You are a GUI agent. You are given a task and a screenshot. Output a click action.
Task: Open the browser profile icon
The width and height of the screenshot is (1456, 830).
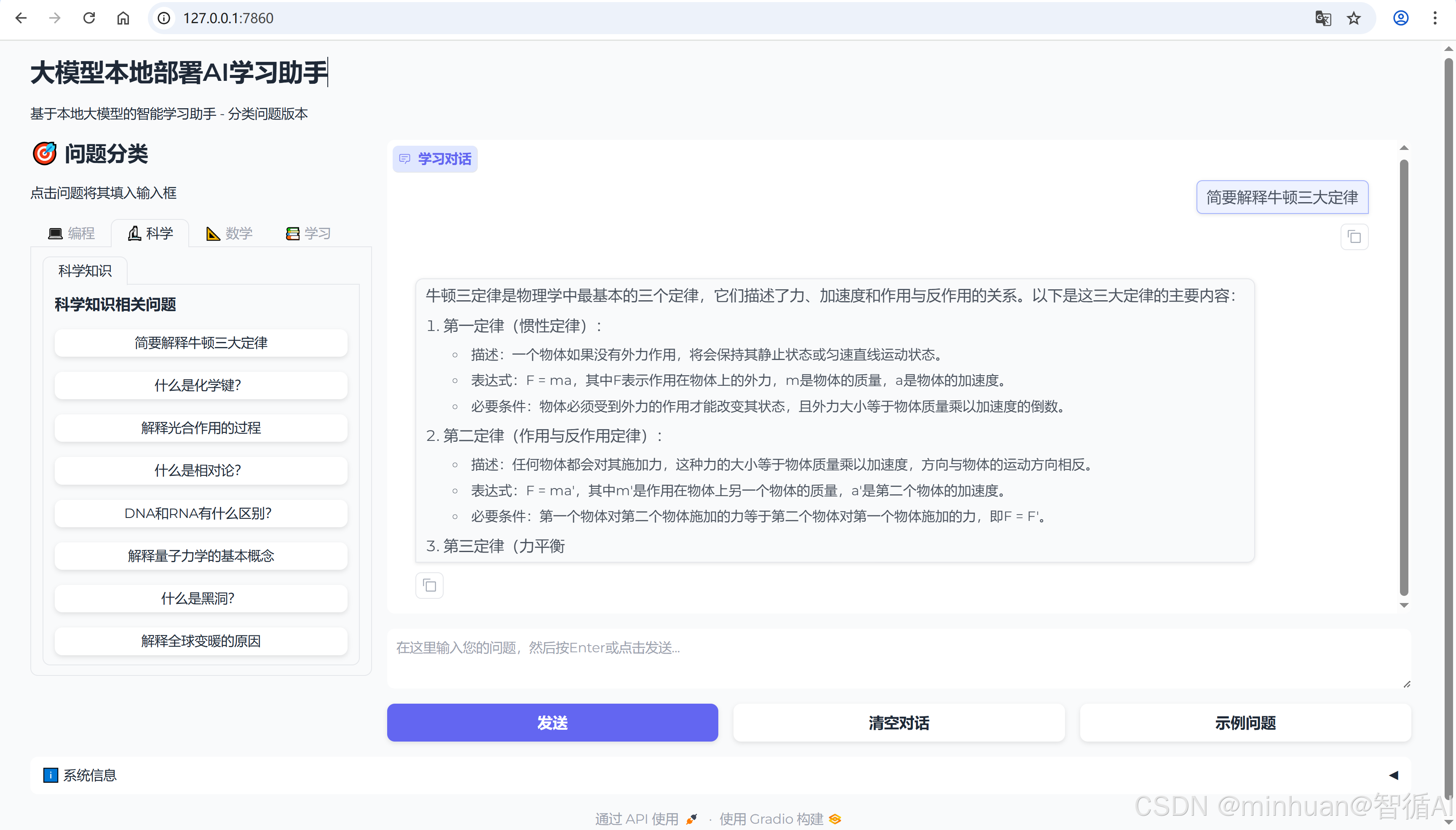(1401, 18)
